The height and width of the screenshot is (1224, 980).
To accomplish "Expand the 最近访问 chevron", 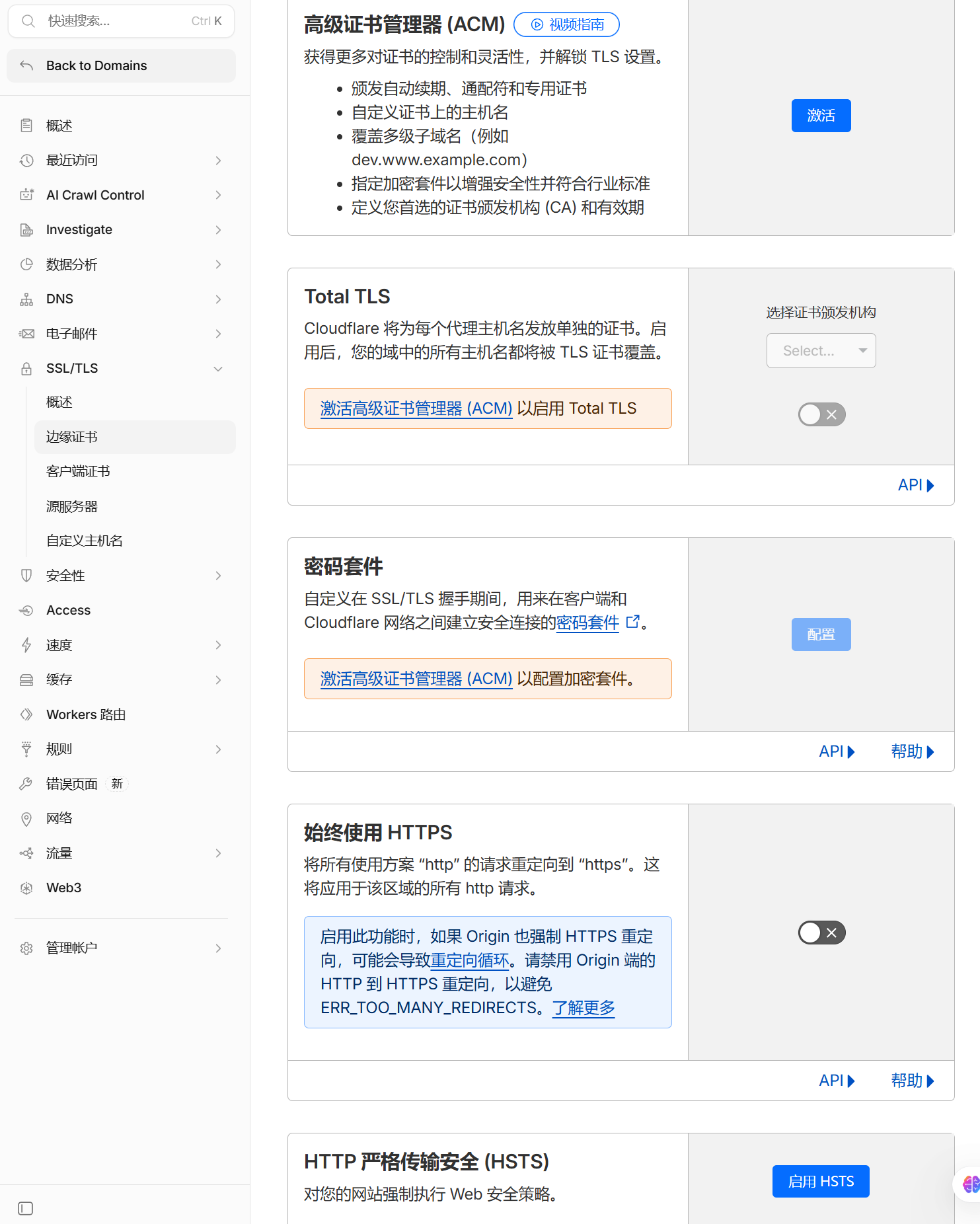I will (218, 160).
